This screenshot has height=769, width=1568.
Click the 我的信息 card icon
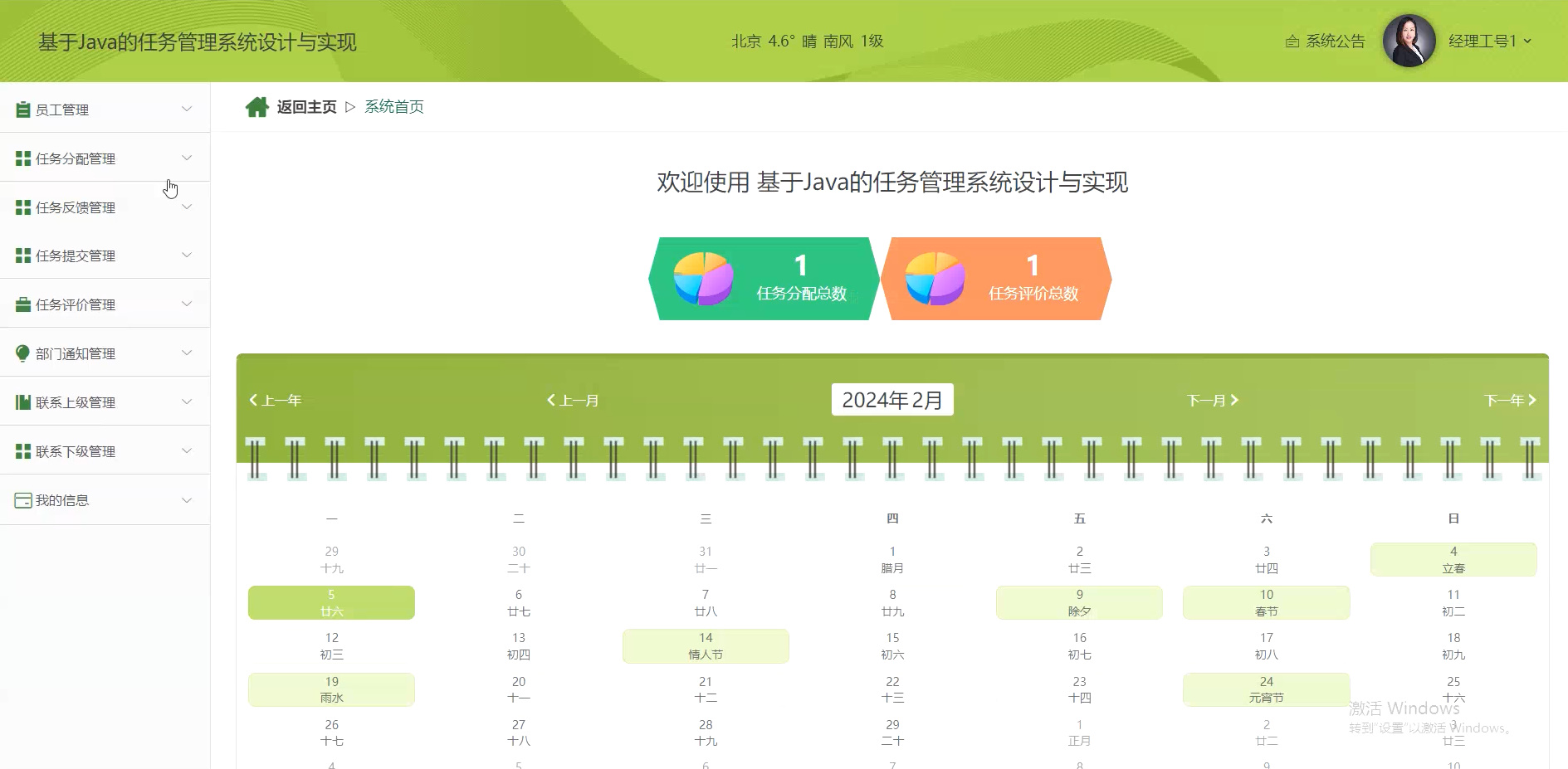[23, 500]
